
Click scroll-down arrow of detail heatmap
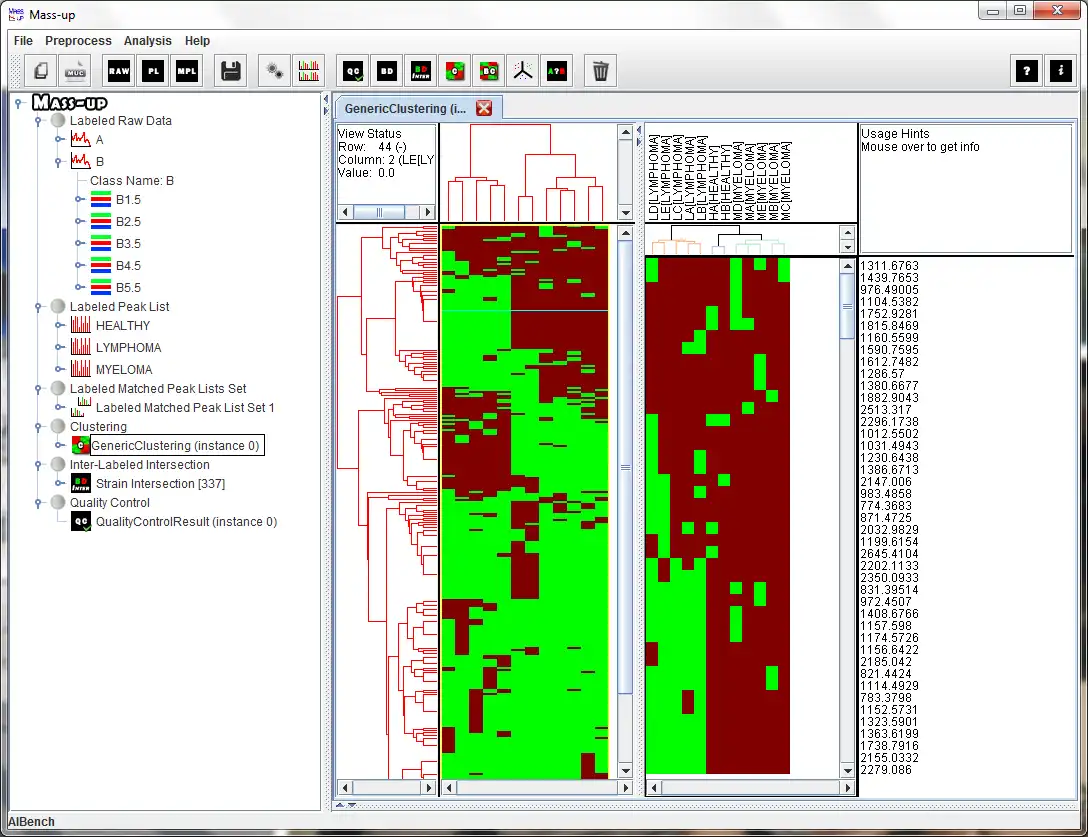point(847,770)
